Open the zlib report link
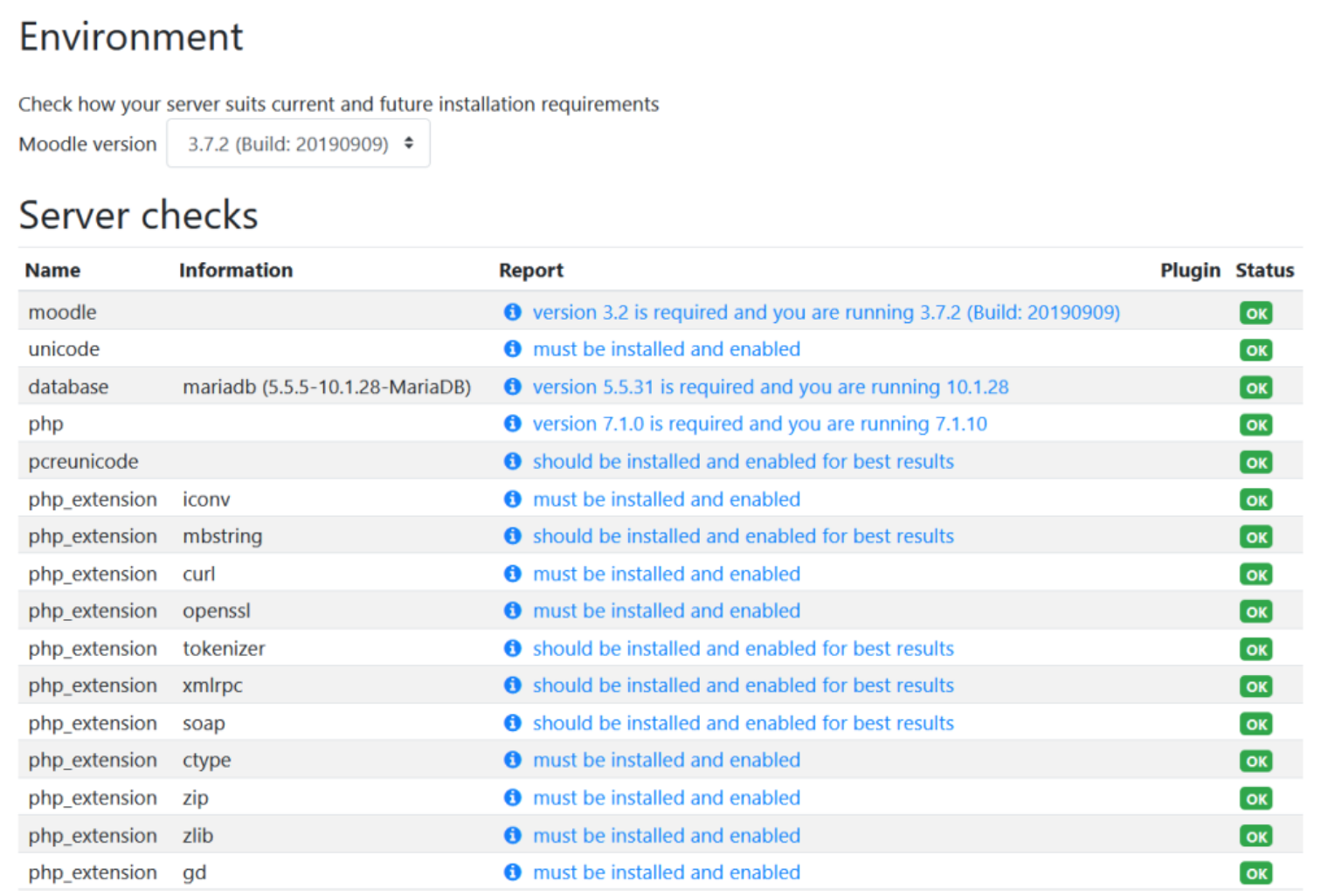The width and height of the screenshot is (1321, 896). coord(667,836)
